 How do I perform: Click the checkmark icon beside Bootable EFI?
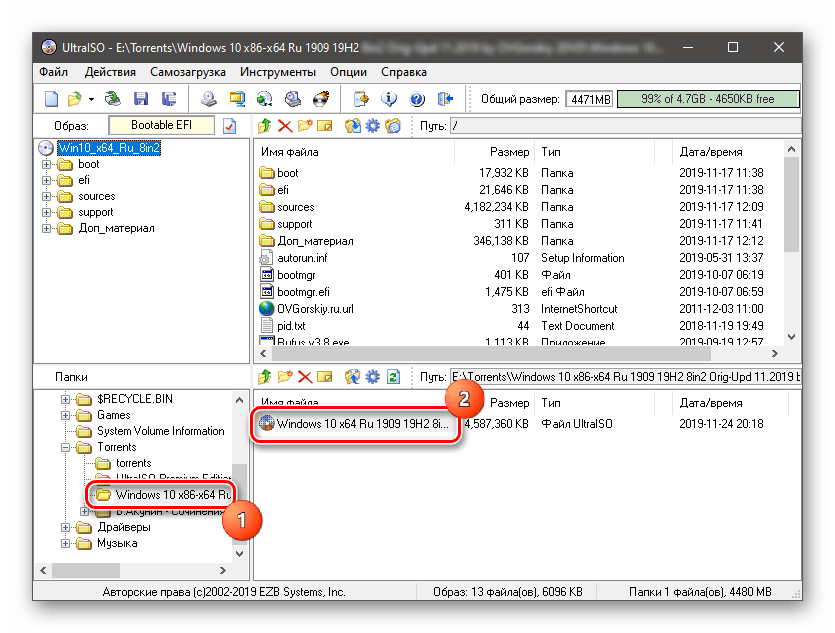coord(230,126)
